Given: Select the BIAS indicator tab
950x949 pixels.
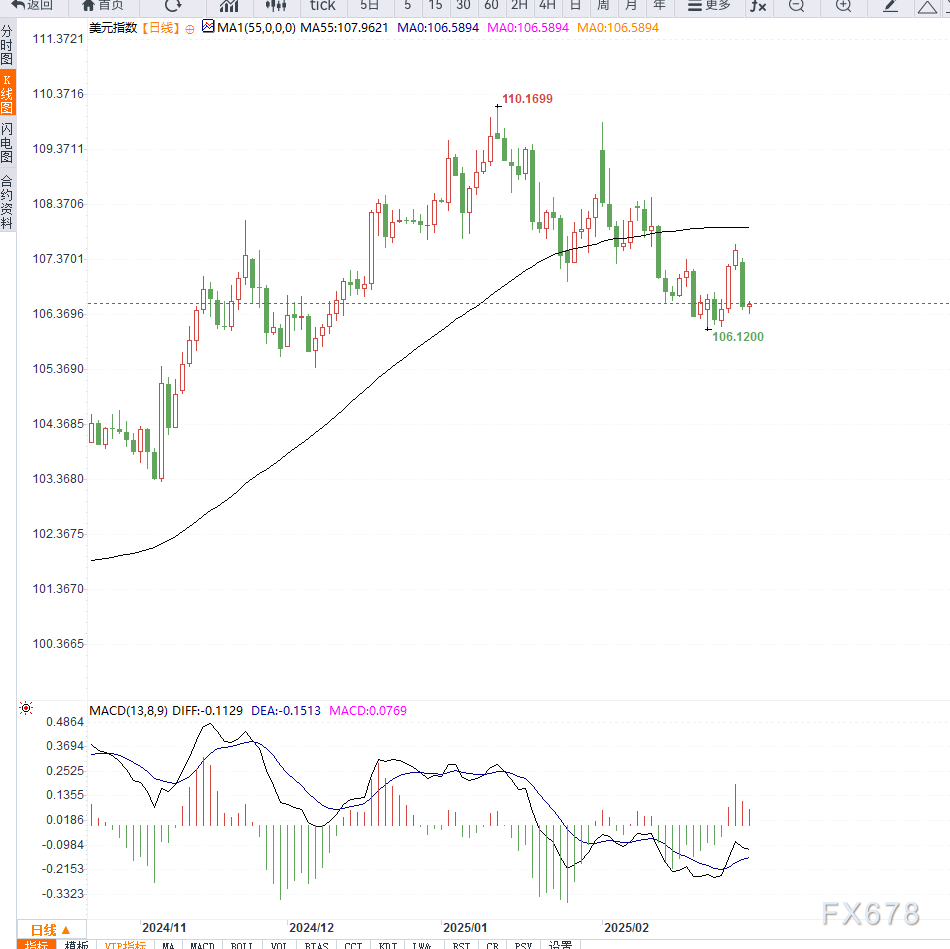Looking at the screenshot, I should (x=316, y=945).
